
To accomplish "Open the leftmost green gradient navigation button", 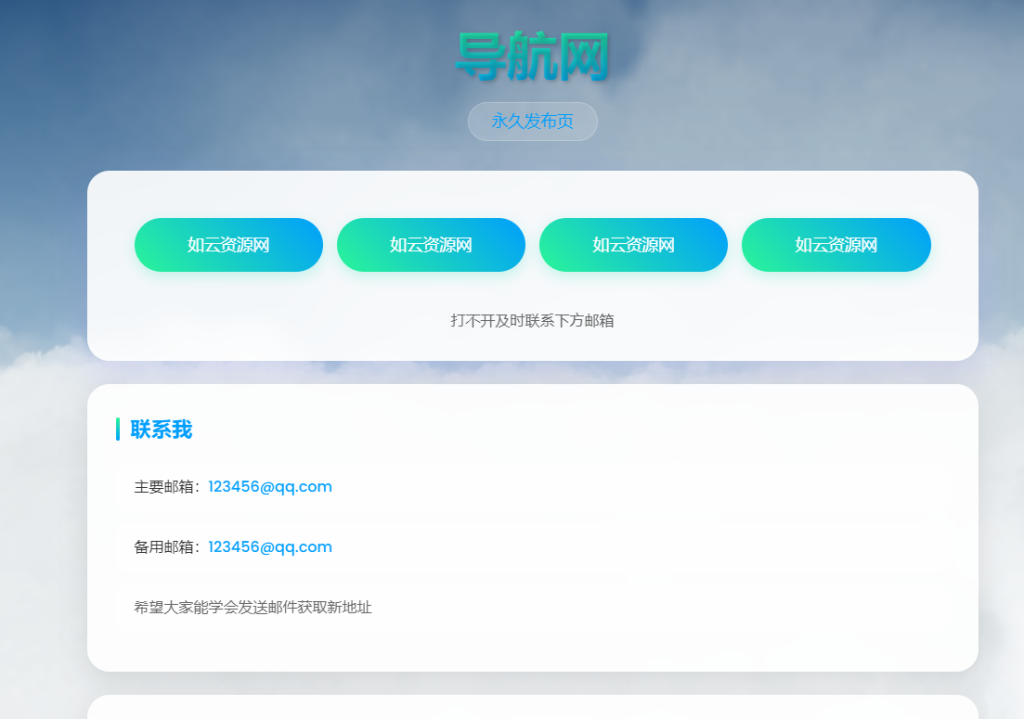I will [x=228, y=244].
